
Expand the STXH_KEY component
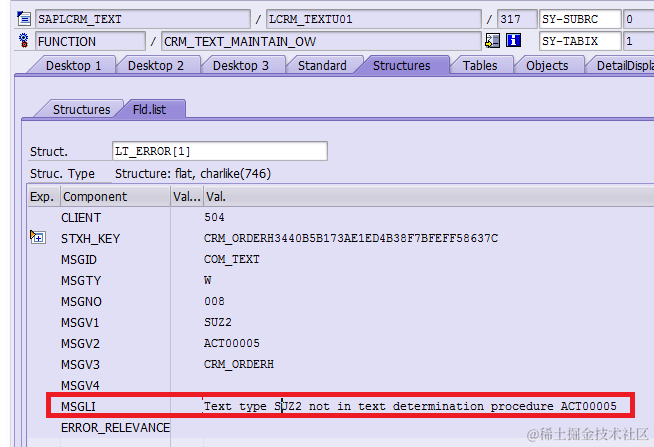38,237
